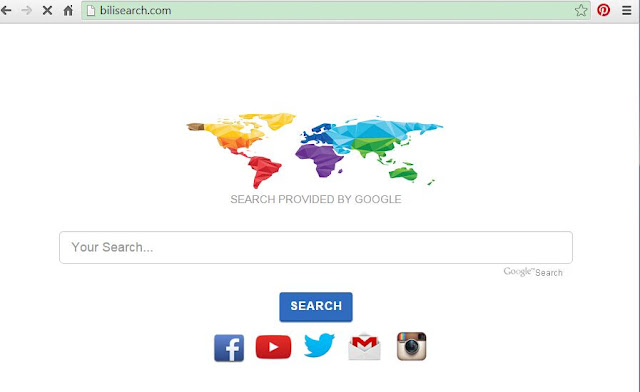Click the page document icon in address bar

(91, 10)
